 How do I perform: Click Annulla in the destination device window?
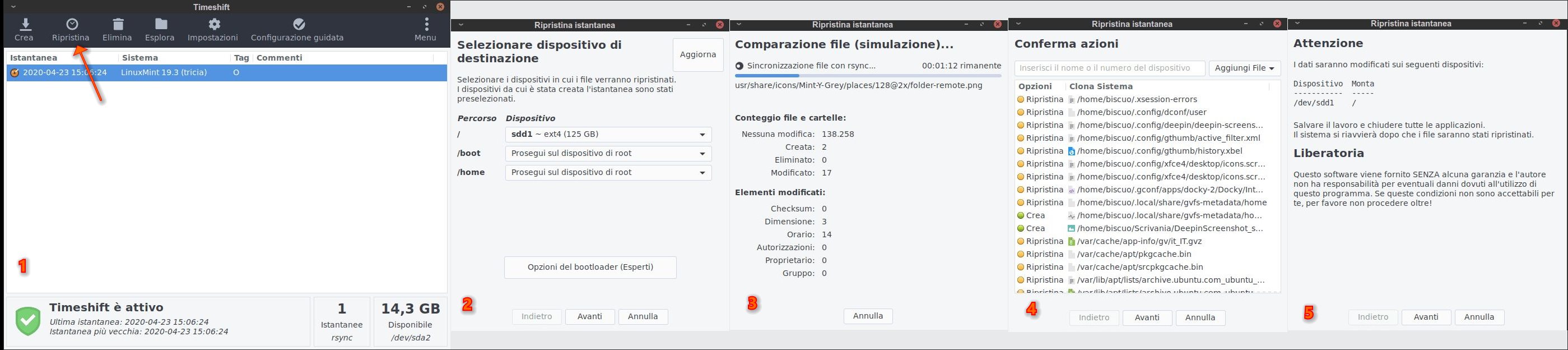643,316
